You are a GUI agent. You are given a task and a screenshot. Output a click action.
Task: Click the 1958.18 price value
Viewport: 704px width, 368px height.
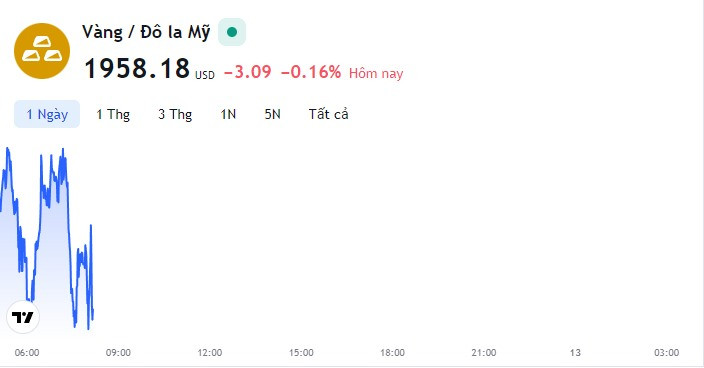click(137, 68)
